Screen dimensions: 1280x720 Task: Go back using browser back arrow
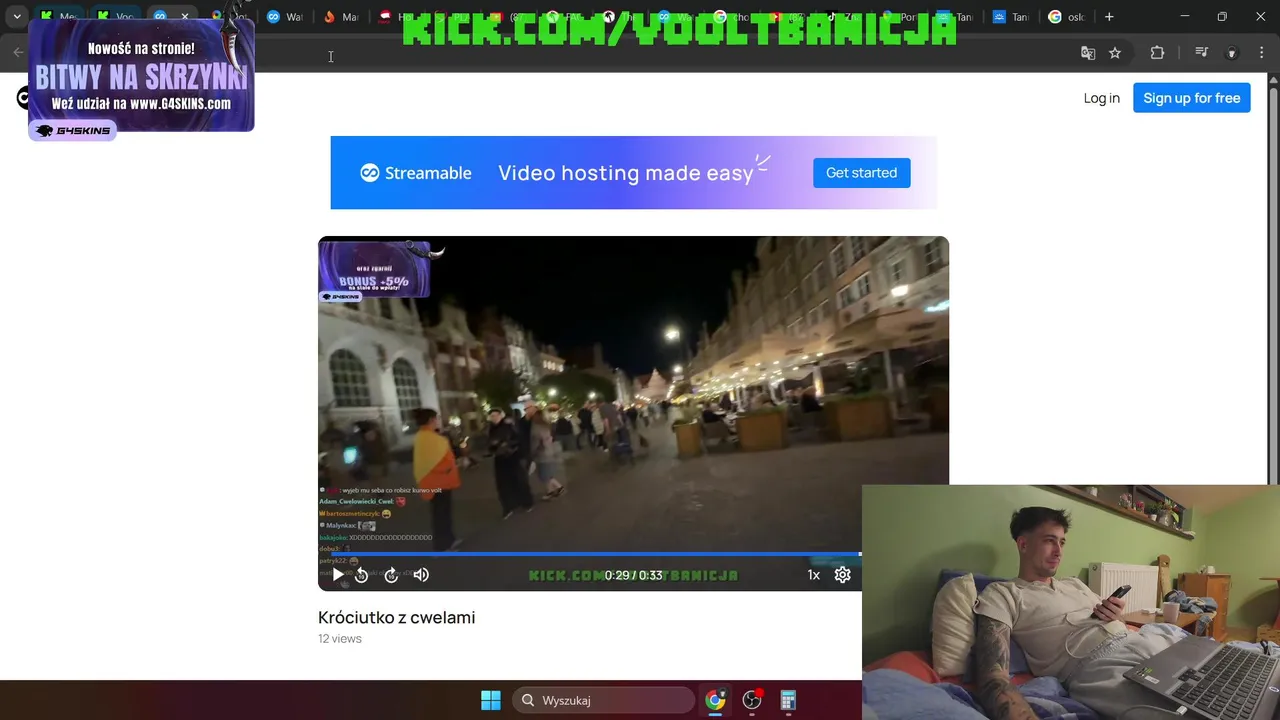click(18, 53)
